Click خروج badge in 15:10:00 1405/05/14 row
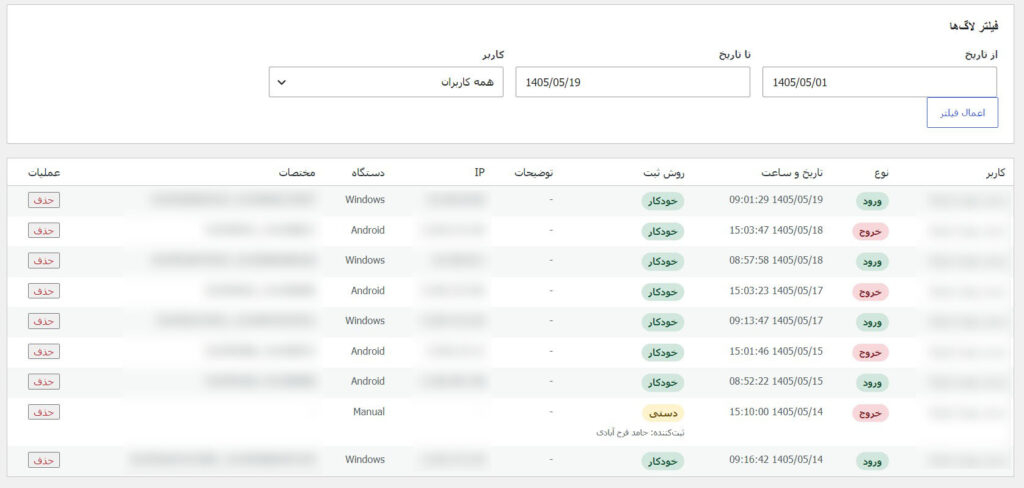This screenshot has width=1024, height=488. [x=871, y=413]
